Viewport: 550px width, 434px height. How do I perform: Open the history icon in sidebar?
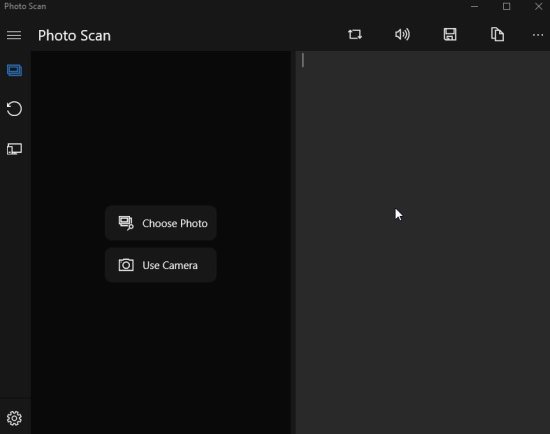coord(14,109)
